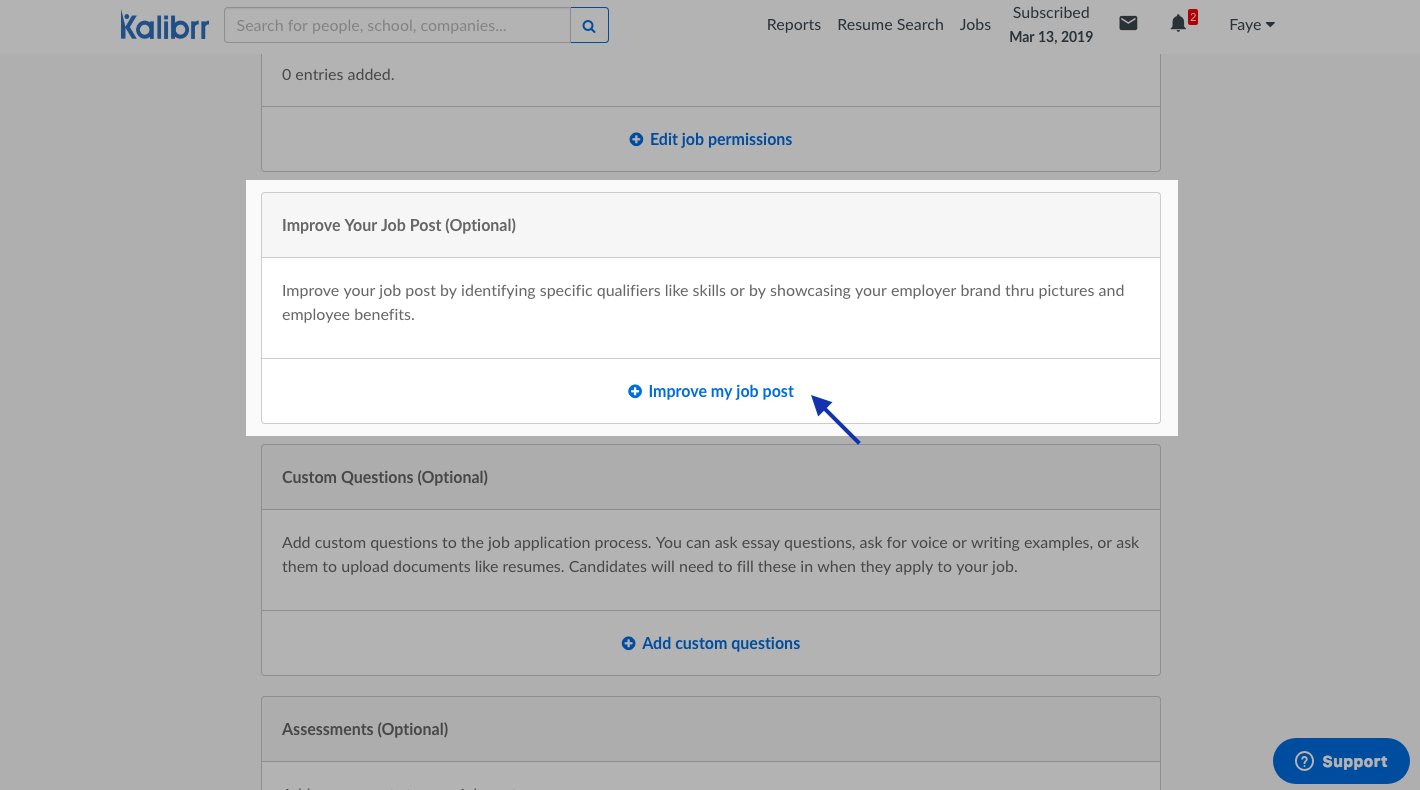Expand the Faye account dropdown
This screenshot has width=1420, height=790.
pos(1251,25)
